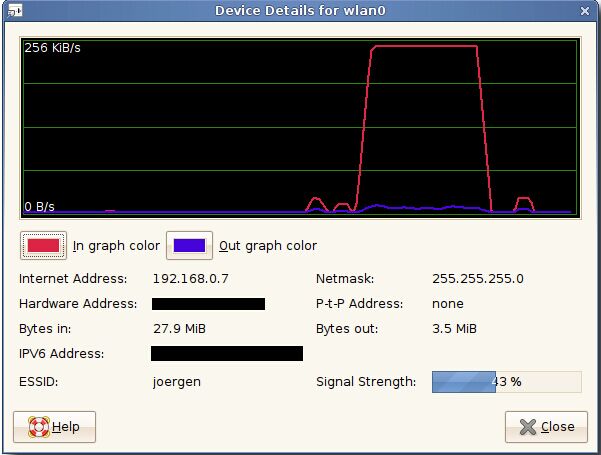Click the Help button
The height and width of the screenshot is (455, 601).
(x=54, y=427)
